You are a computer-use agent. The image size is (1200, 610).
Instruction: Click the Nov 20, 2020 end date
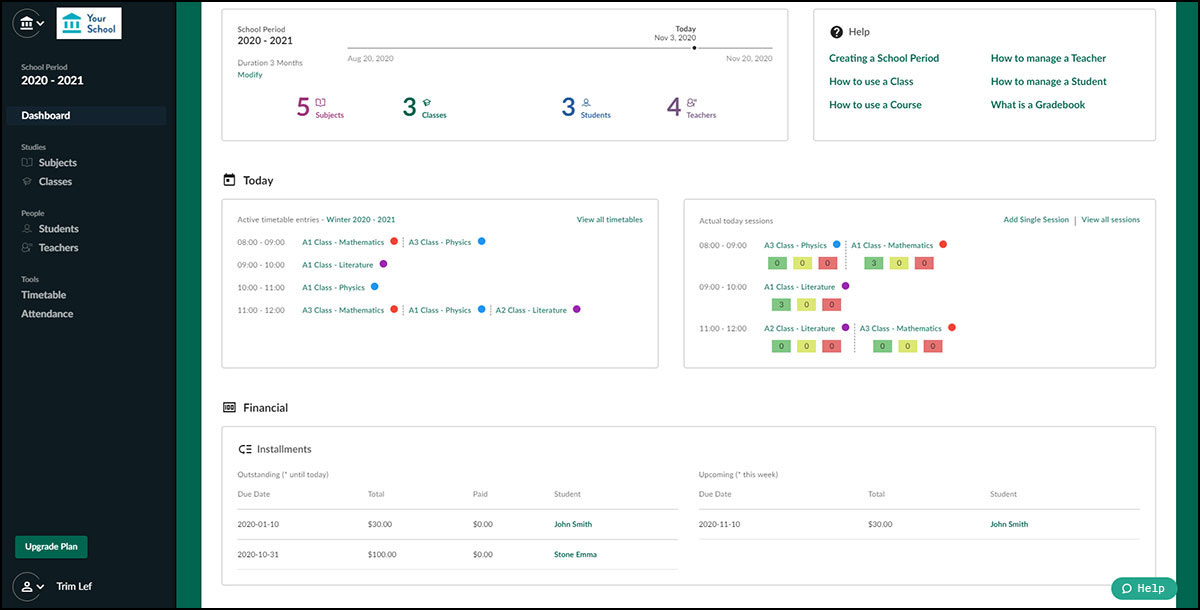coord(749,59)
